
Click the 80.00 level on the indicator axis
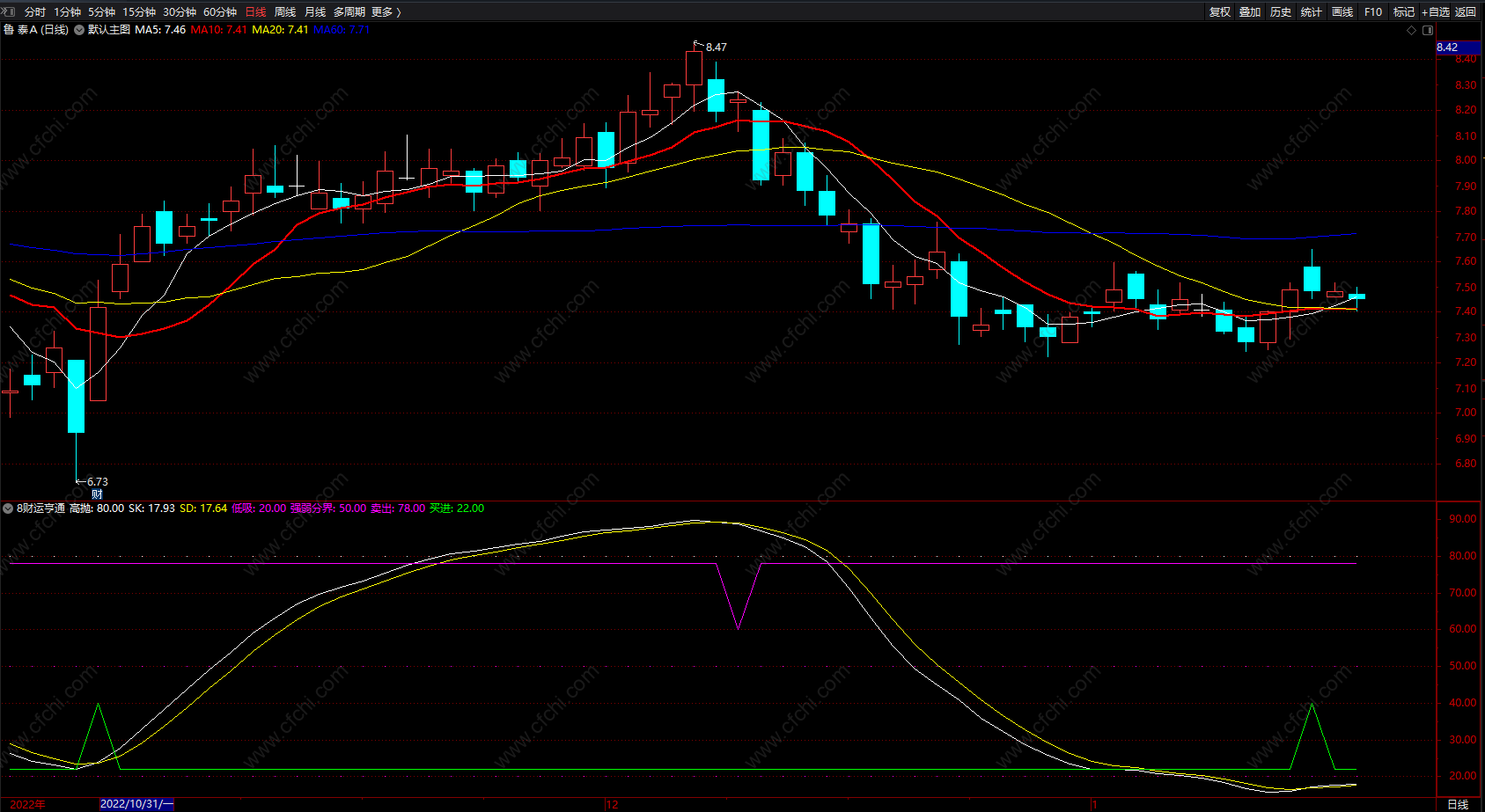(x=1463, y=556)
